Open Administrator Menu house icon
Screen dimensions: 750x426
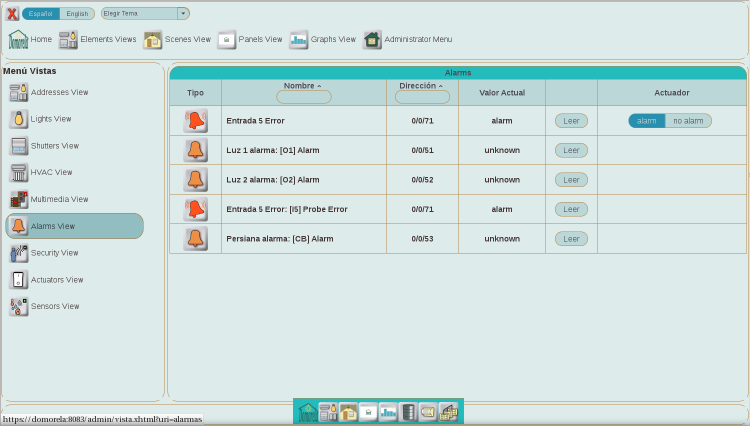point(372,40)
